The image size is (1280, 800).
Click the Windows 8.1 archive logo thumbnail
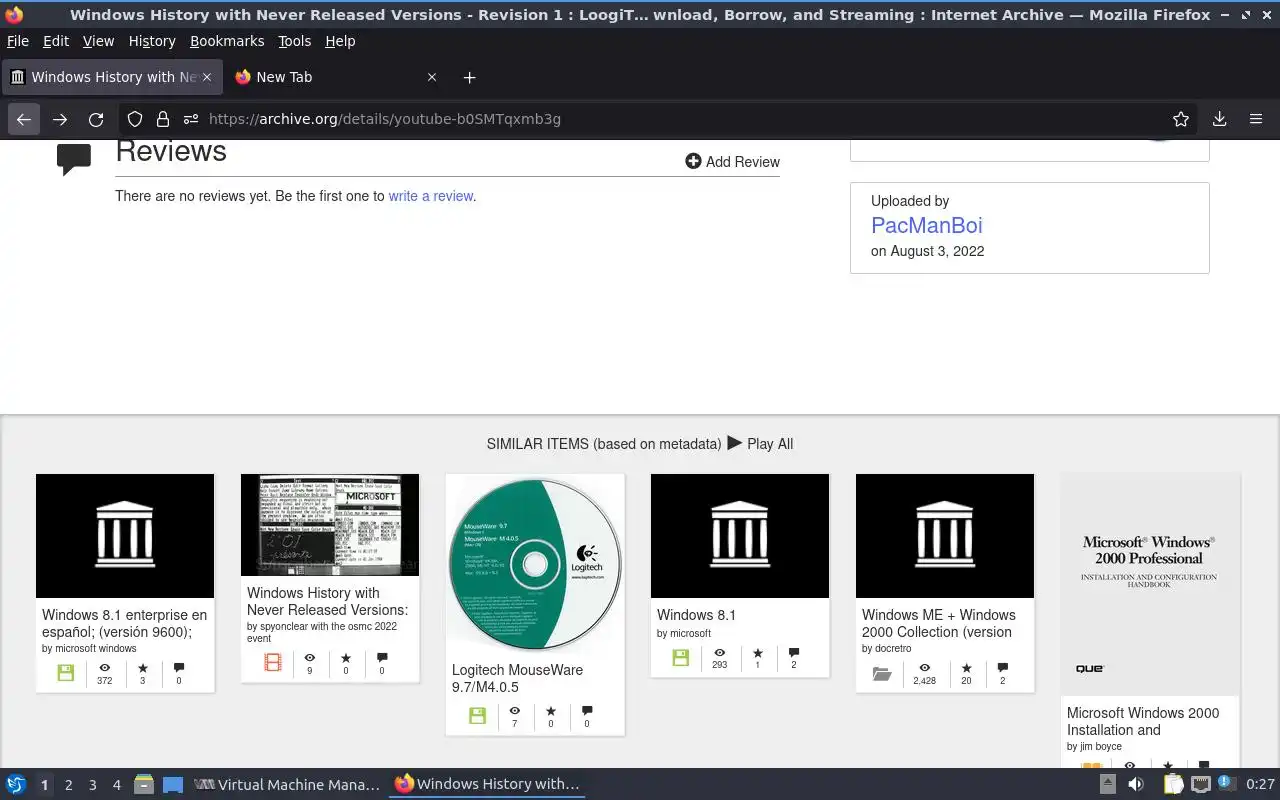[x=740, y=536]
